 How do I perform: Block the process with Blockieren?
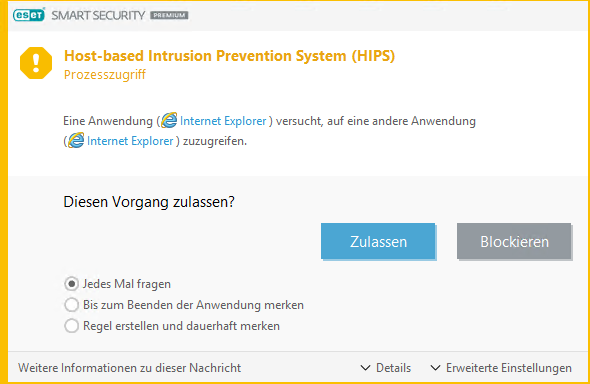coord(514,241)
